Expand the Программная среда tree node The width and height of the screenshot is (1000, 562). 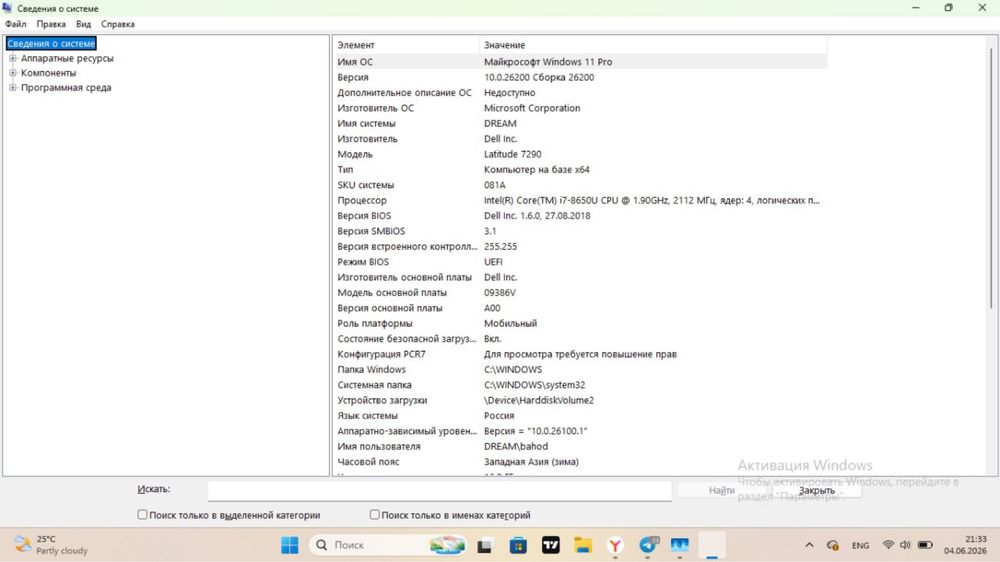click(x=13, y=87)
